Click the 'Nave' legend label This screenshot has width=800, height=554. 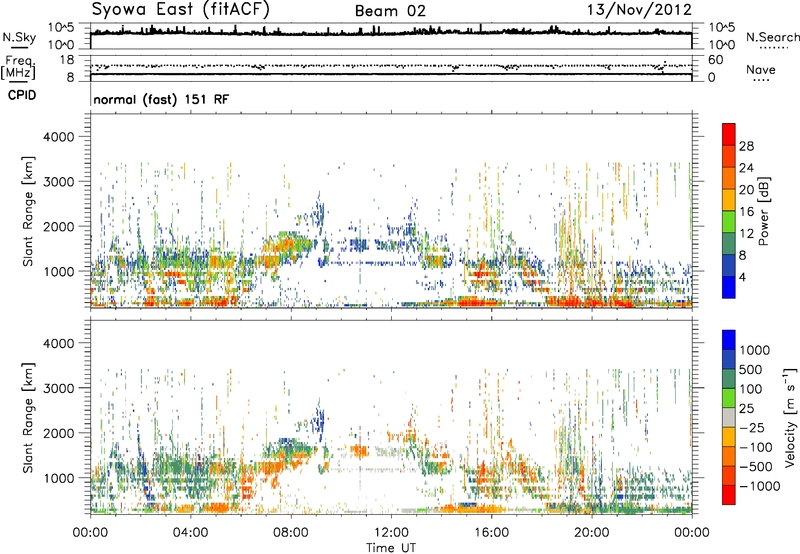[x=761, y=70]
